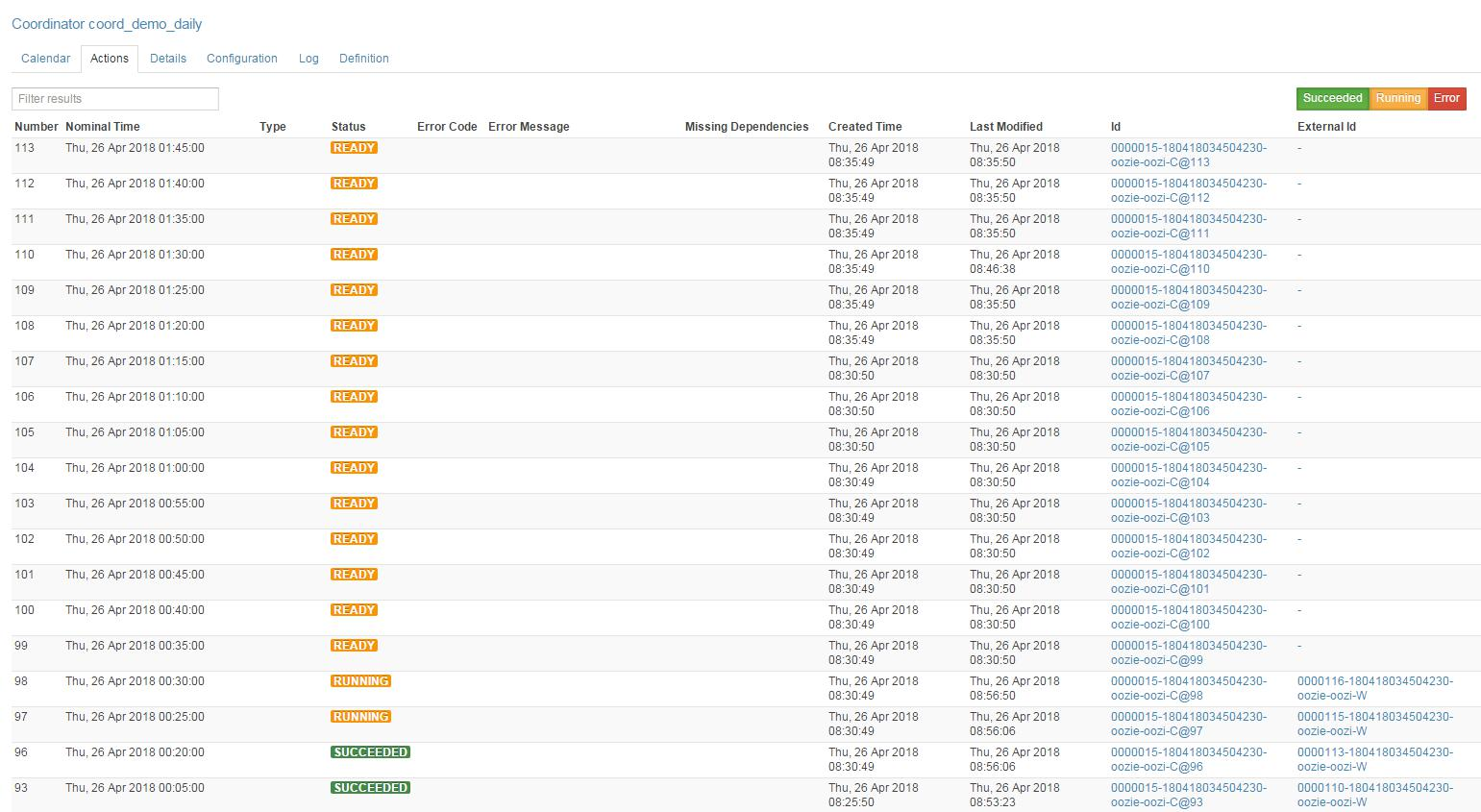1481x812 pixels.
Task: Open action Id link ending C@111
Action: coord(1189,227)
